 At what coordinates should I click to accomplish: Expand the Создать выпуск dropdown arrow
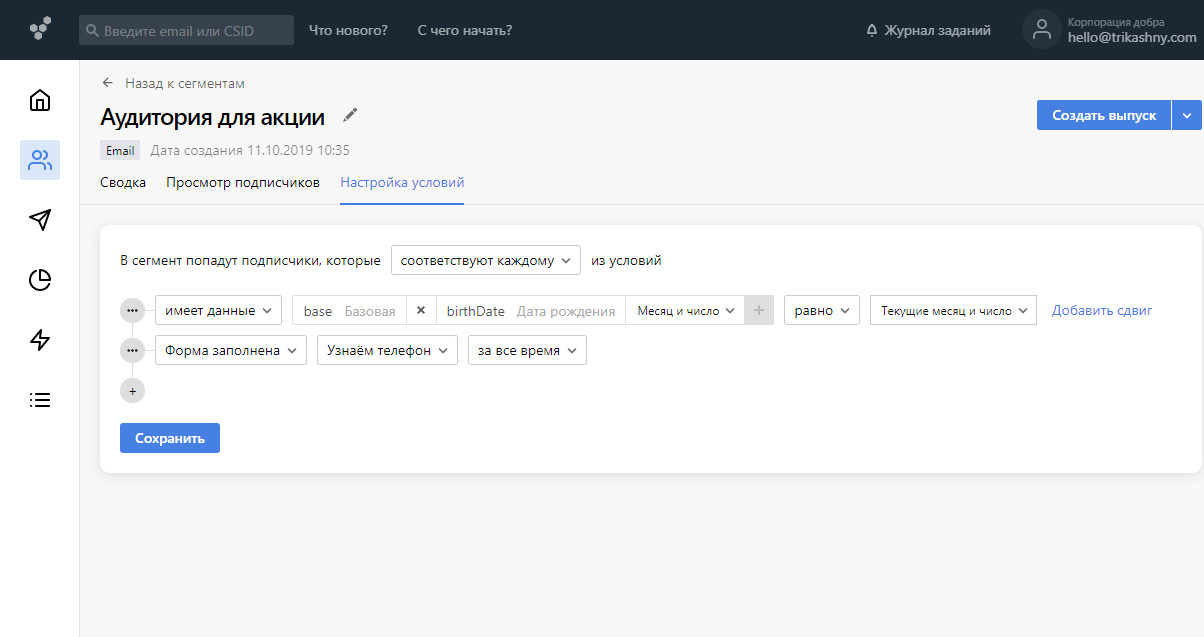point(1187,114)
